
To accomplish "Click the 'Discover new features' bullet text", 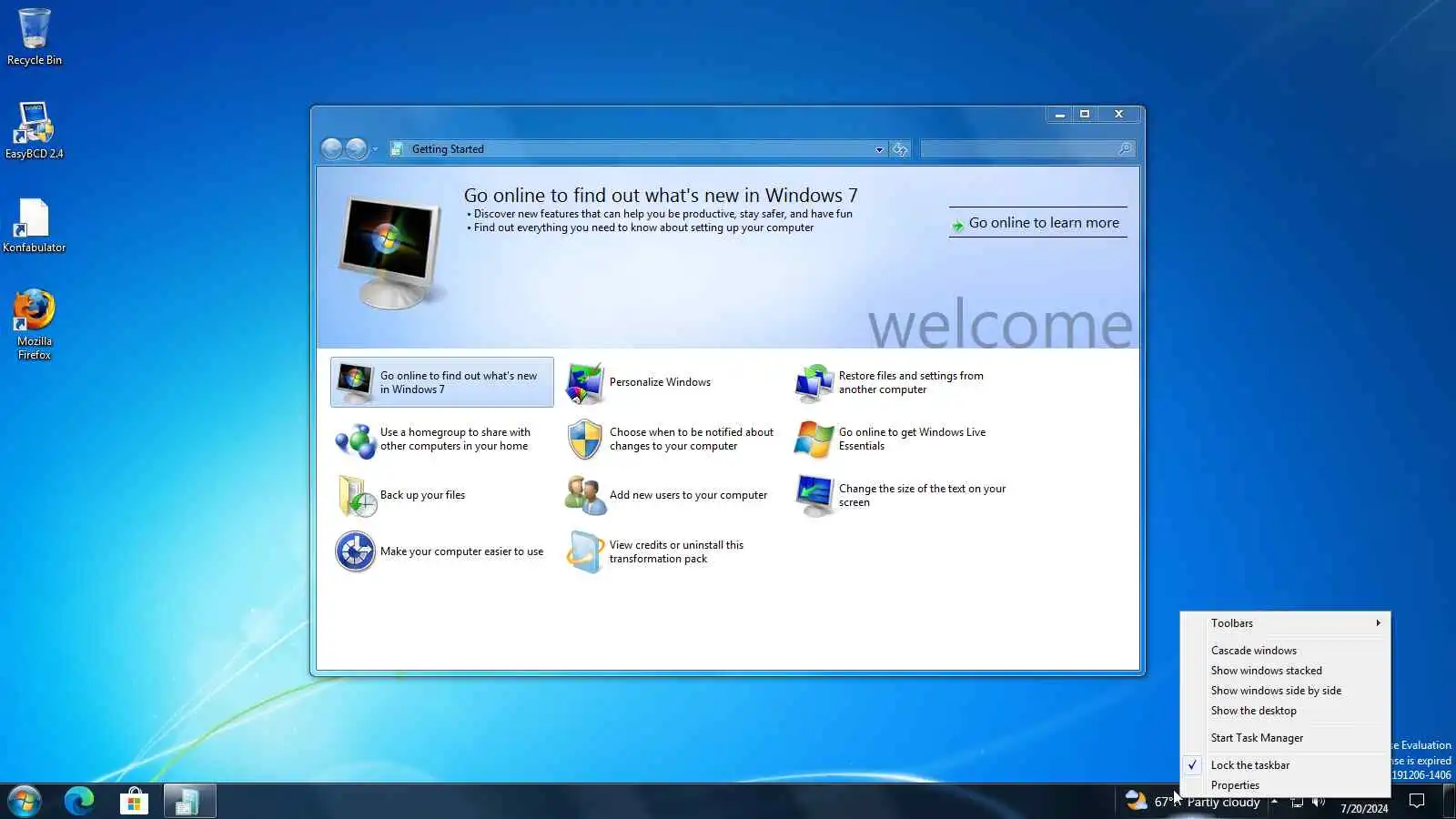I will pyautogui.click(x=662, y=214).
